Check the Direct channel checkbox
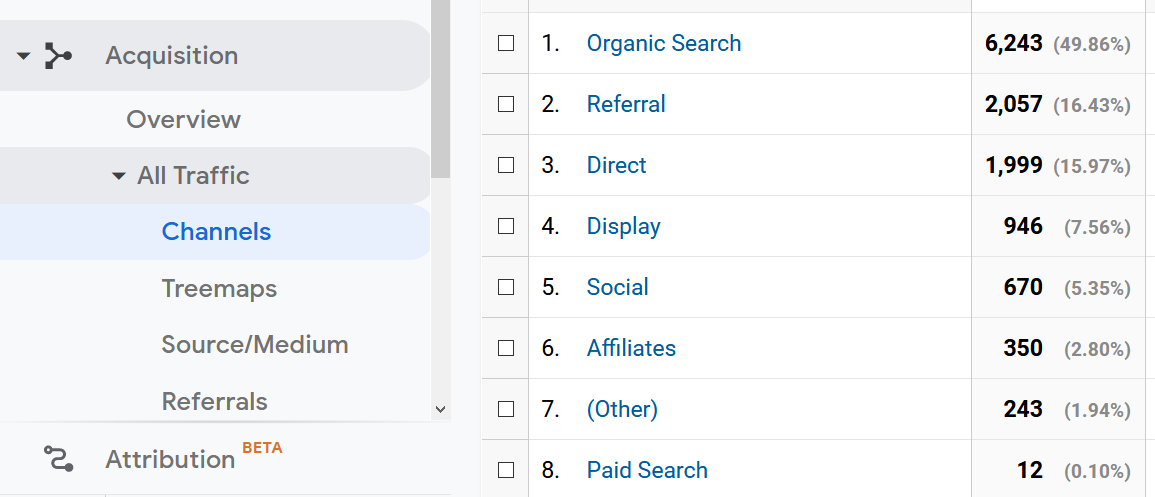 click(506, 165)
